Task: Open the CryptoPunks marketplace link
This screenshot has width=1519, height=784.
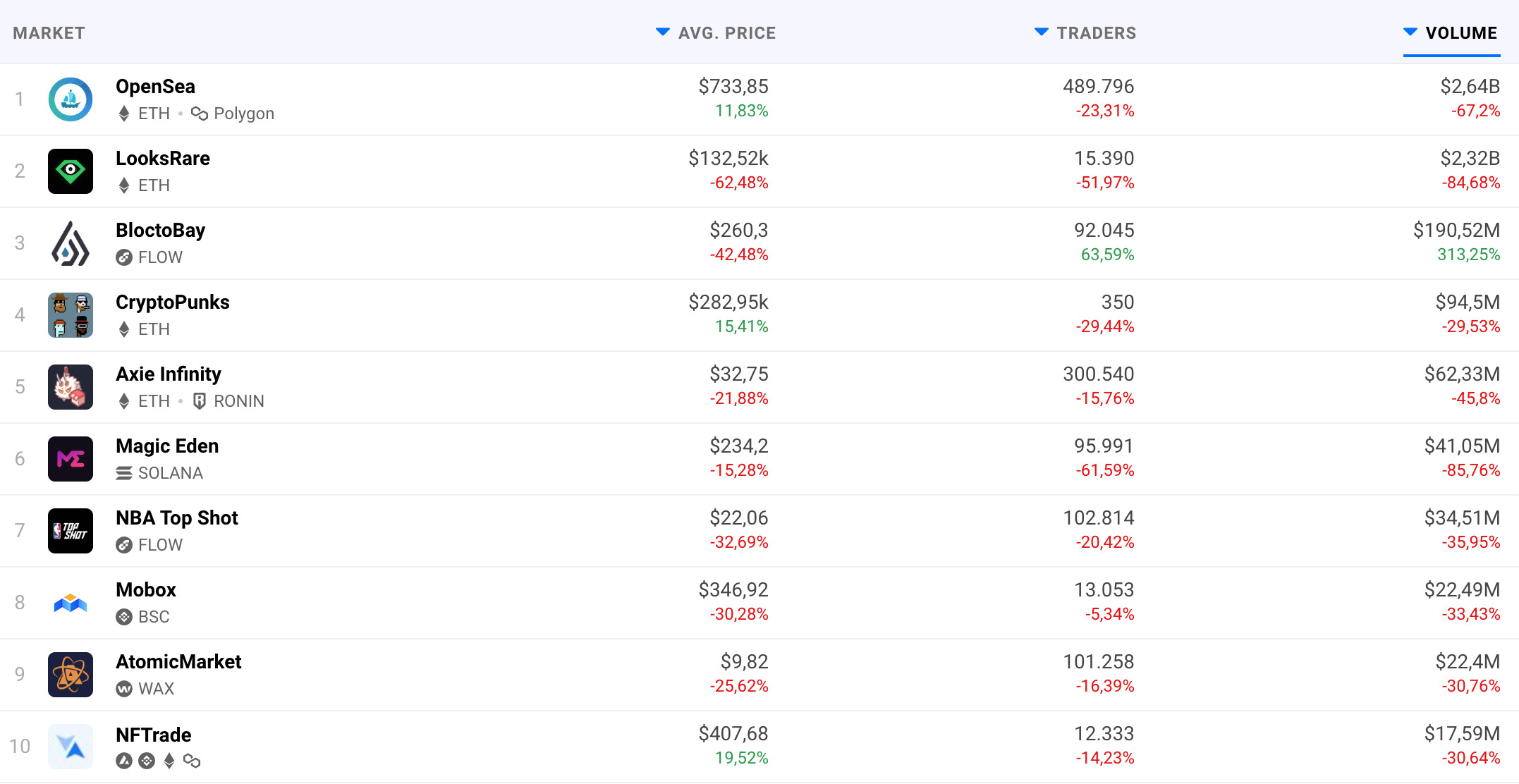Action: (x=173, y=302)
